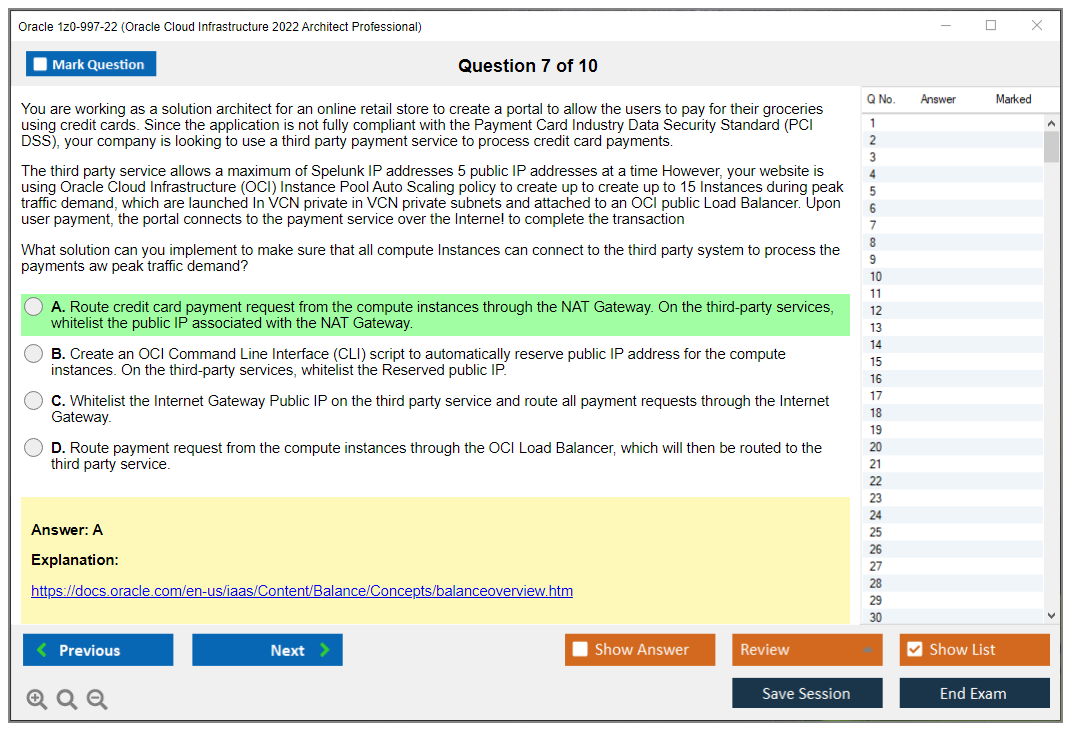Open the docs.oracle.com balance overview link
This screenshot has width=1075, height=735.
[302, 591]
